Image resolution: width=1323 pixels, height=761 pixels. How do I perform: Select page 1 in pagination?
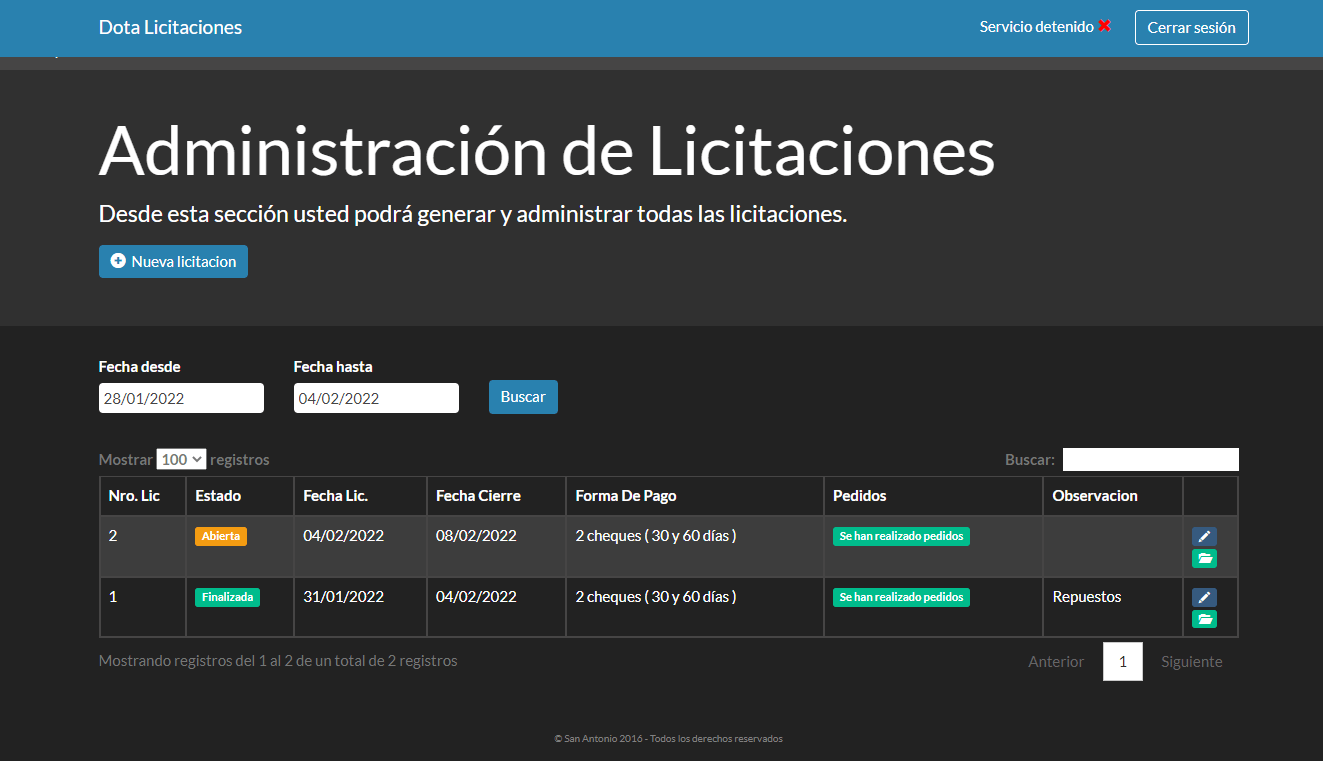(x=1123, y=662)
